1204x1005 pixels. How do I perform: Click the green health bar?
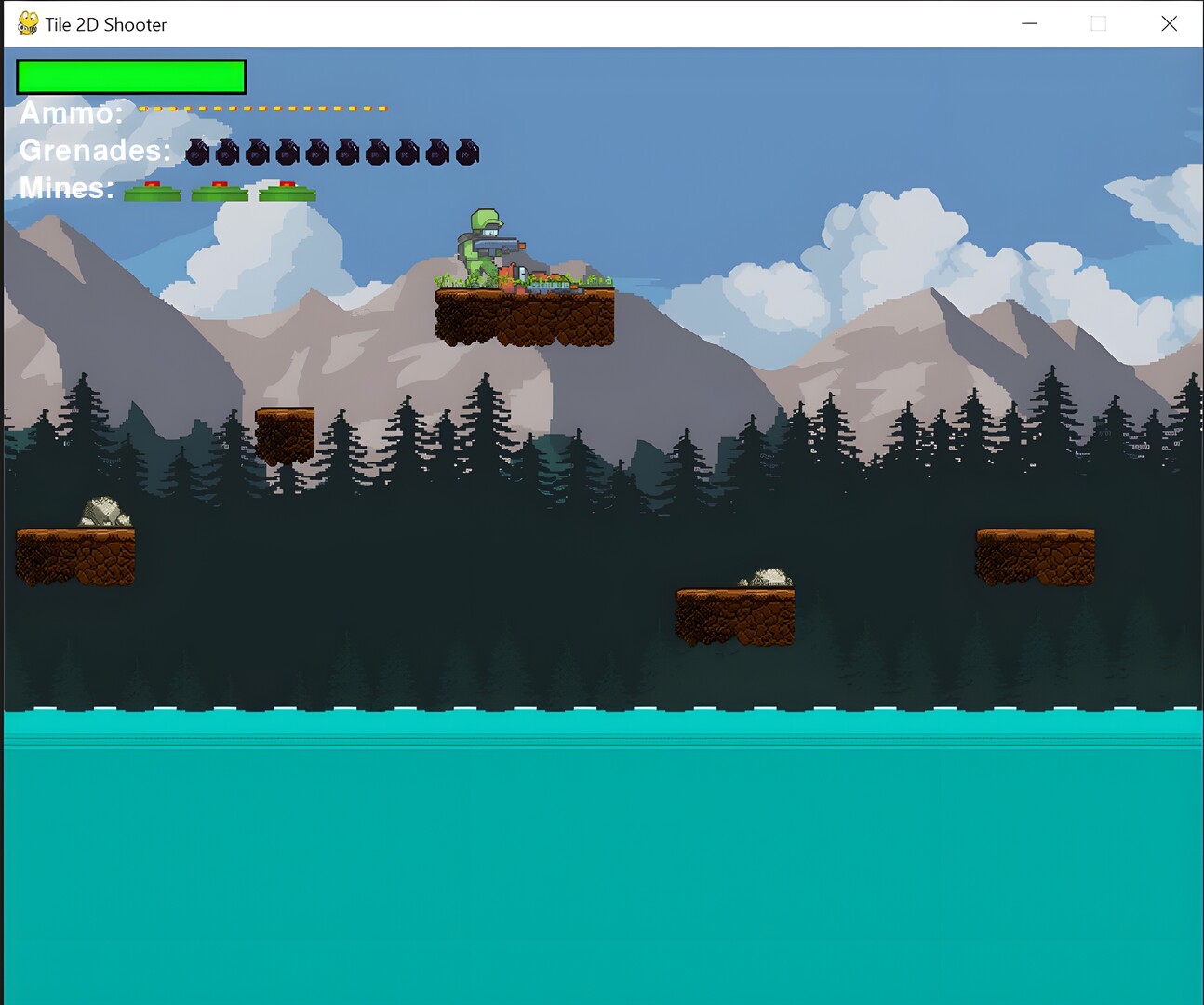(130, 76)
